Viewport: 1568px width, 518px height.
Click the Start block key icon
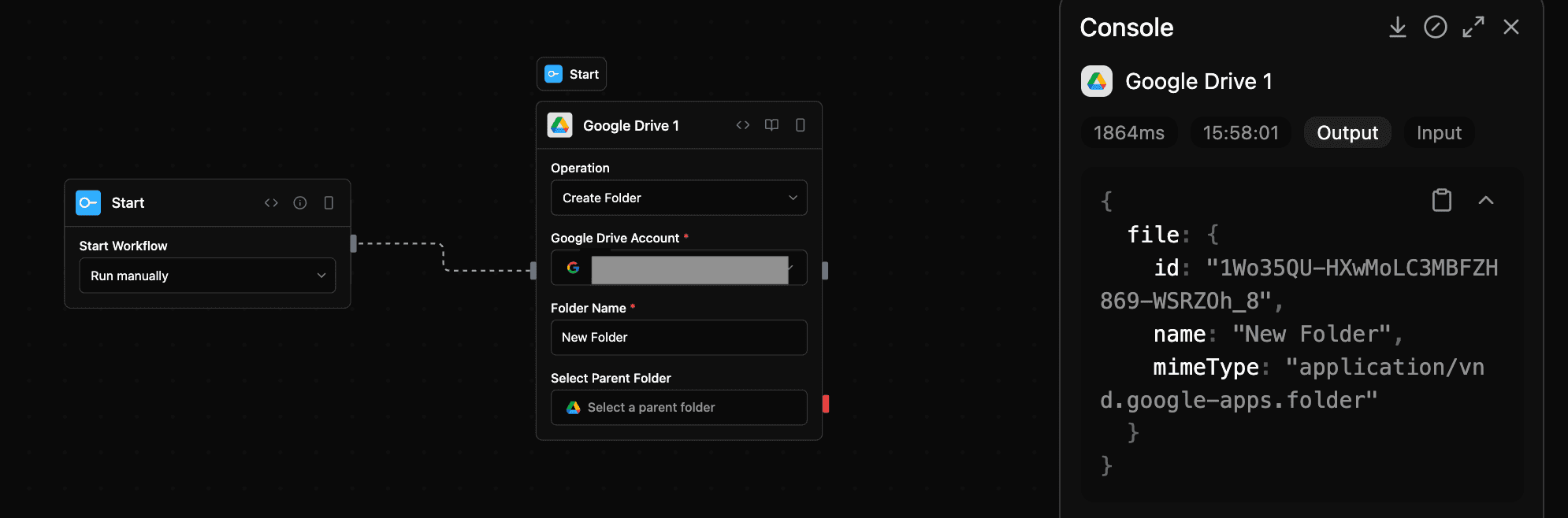click(x=88, y=203)
